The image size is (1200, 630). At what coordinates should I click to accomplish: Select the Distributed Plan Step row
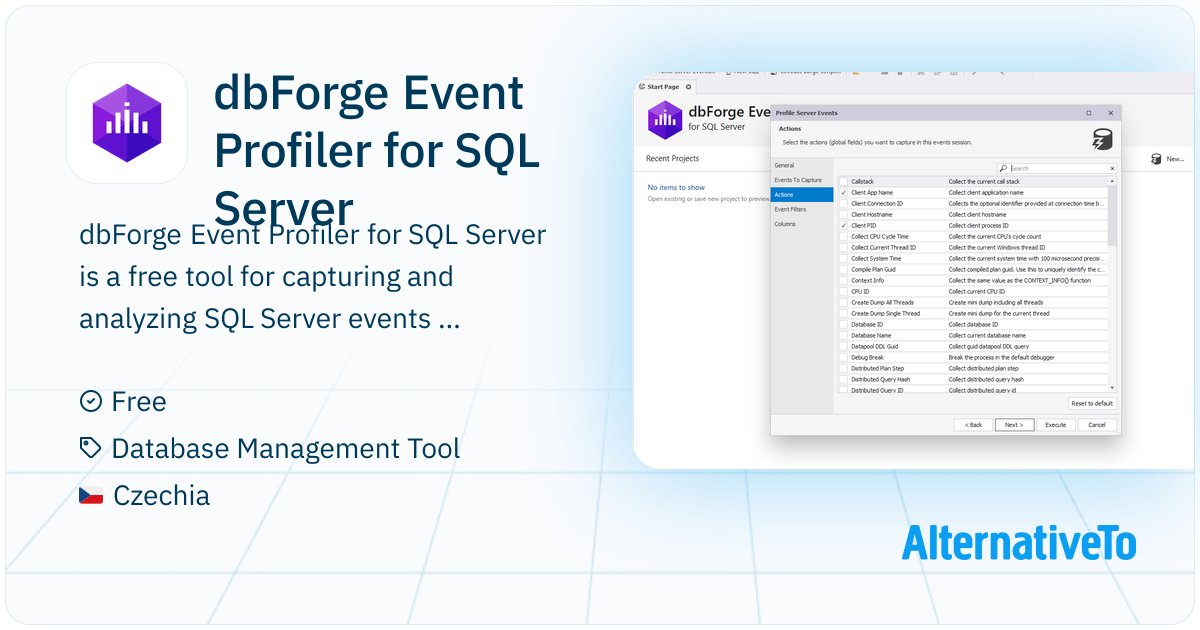973,368
